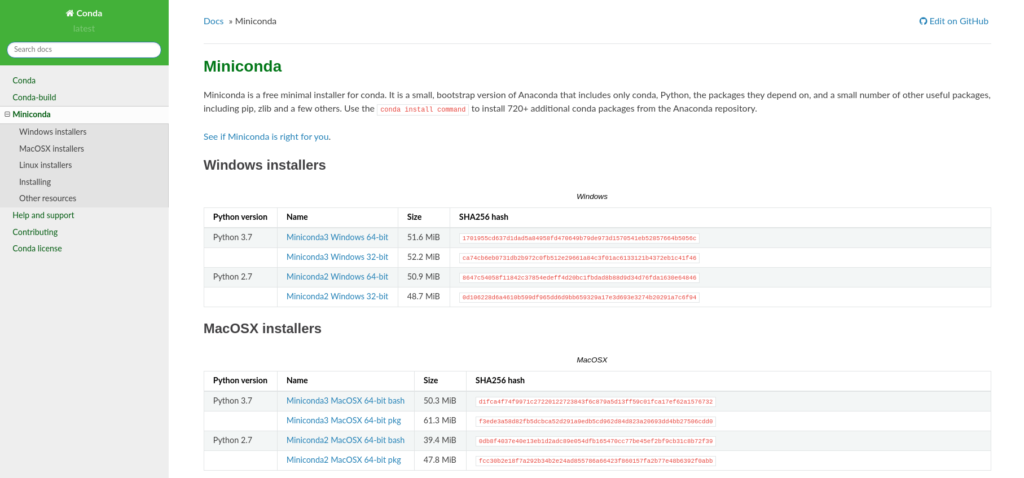Select the '39.4 MiB' size cell
The width and height of the screenshot is (1024, 478).
tap(440, 440)
